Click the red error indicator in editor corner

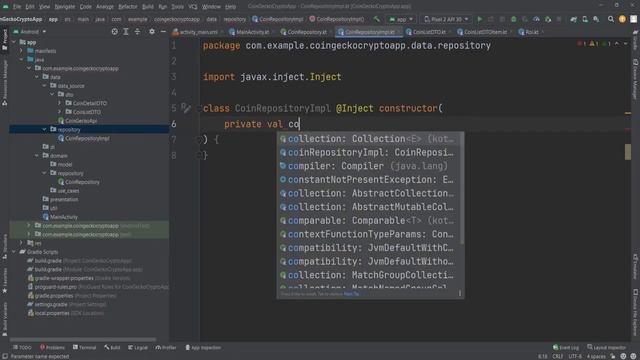[581, 44]
